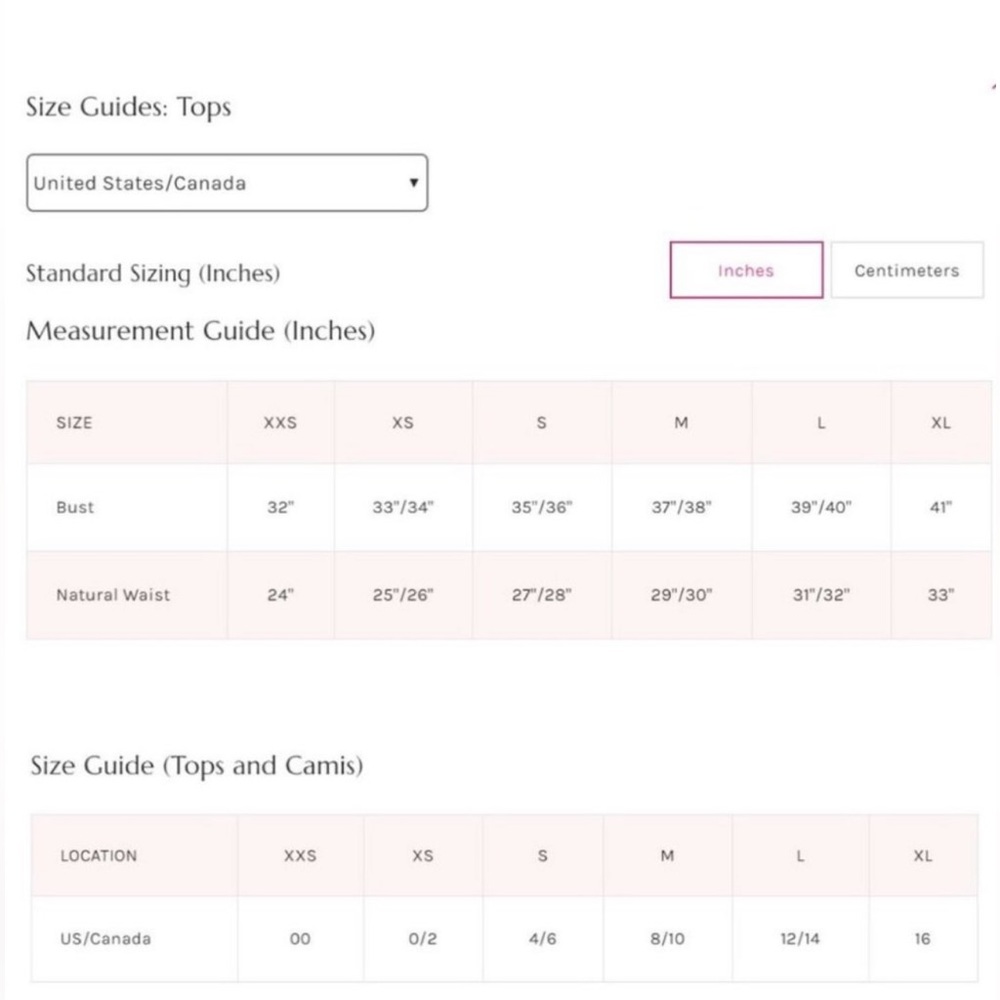Image resolution: width=1000 pixels, height=1000 pixels.
Task: Click the 12/14 size value for L
Action: (x=800, y=938)
